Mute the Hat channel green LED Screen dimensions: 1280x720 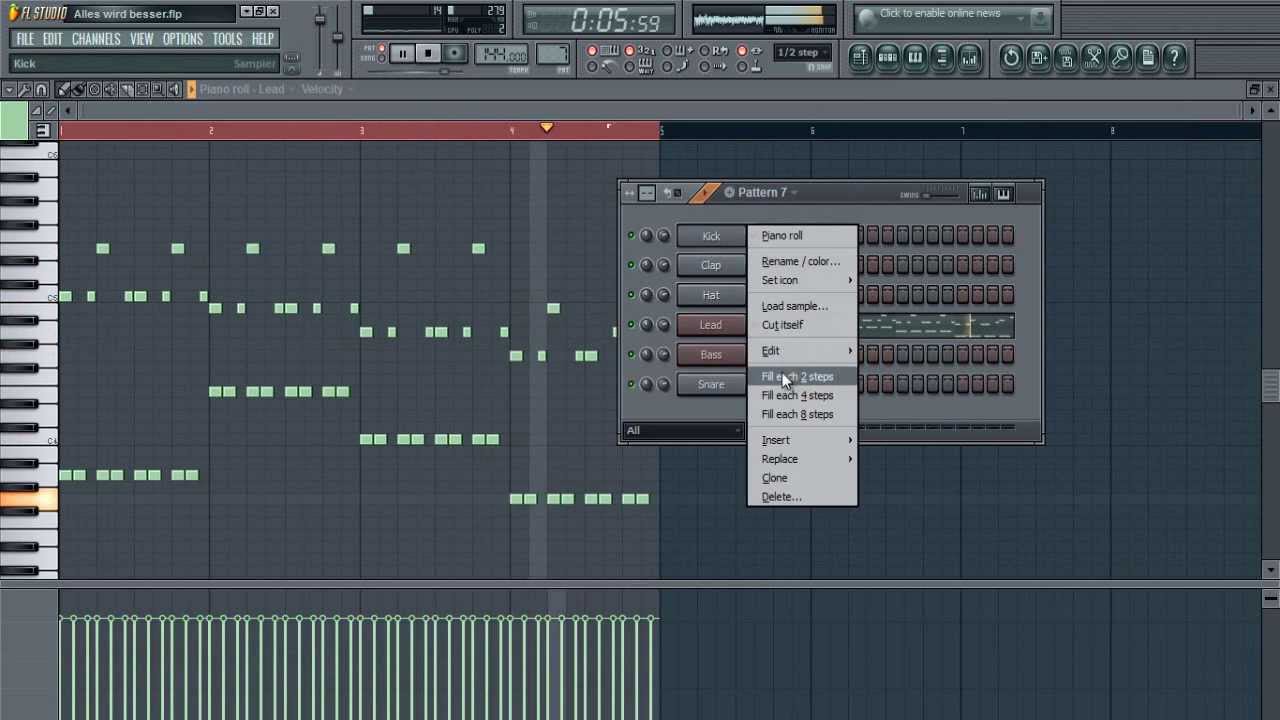(x=630, y=295)
